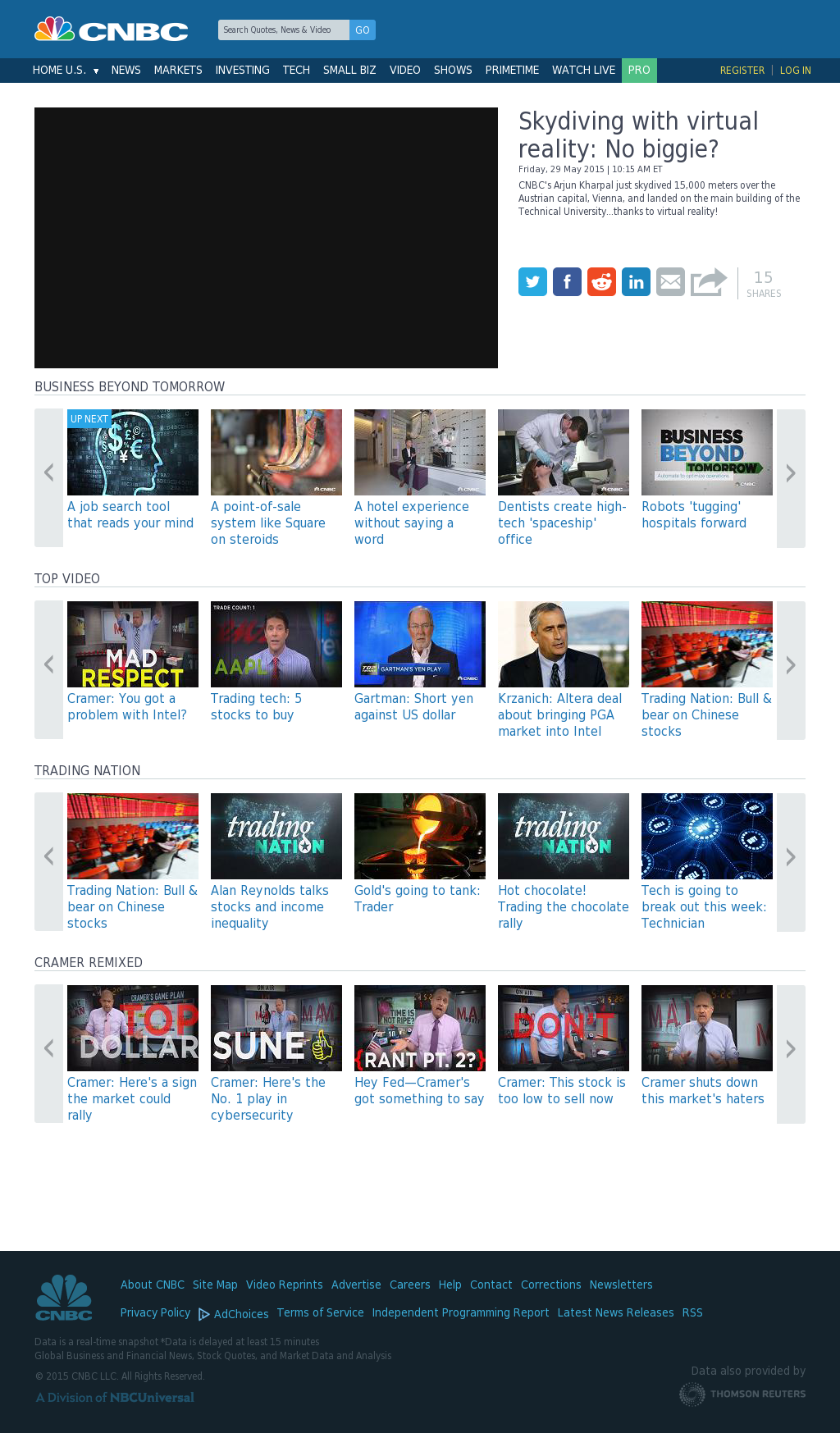Open the Privacy Policy footer link
Image resolution: width=840 pixels, height=1433 pixels.
pos(155,1312)
